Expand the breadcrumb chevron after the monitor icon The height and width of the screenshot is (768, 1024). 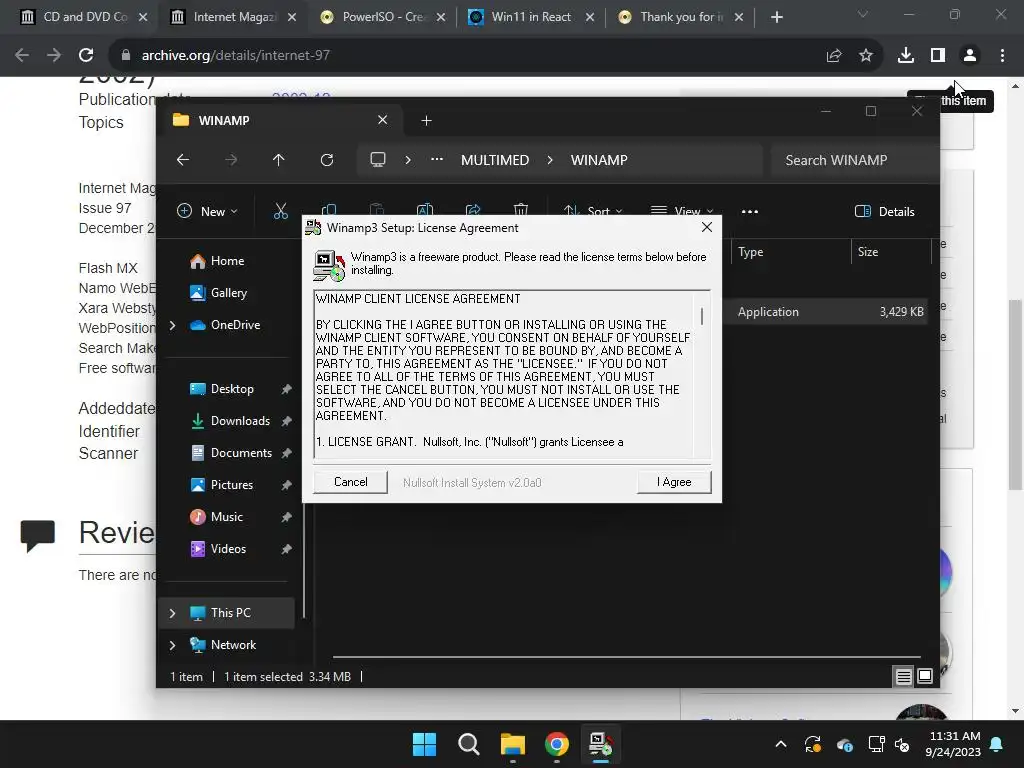(x=408, y=160)
